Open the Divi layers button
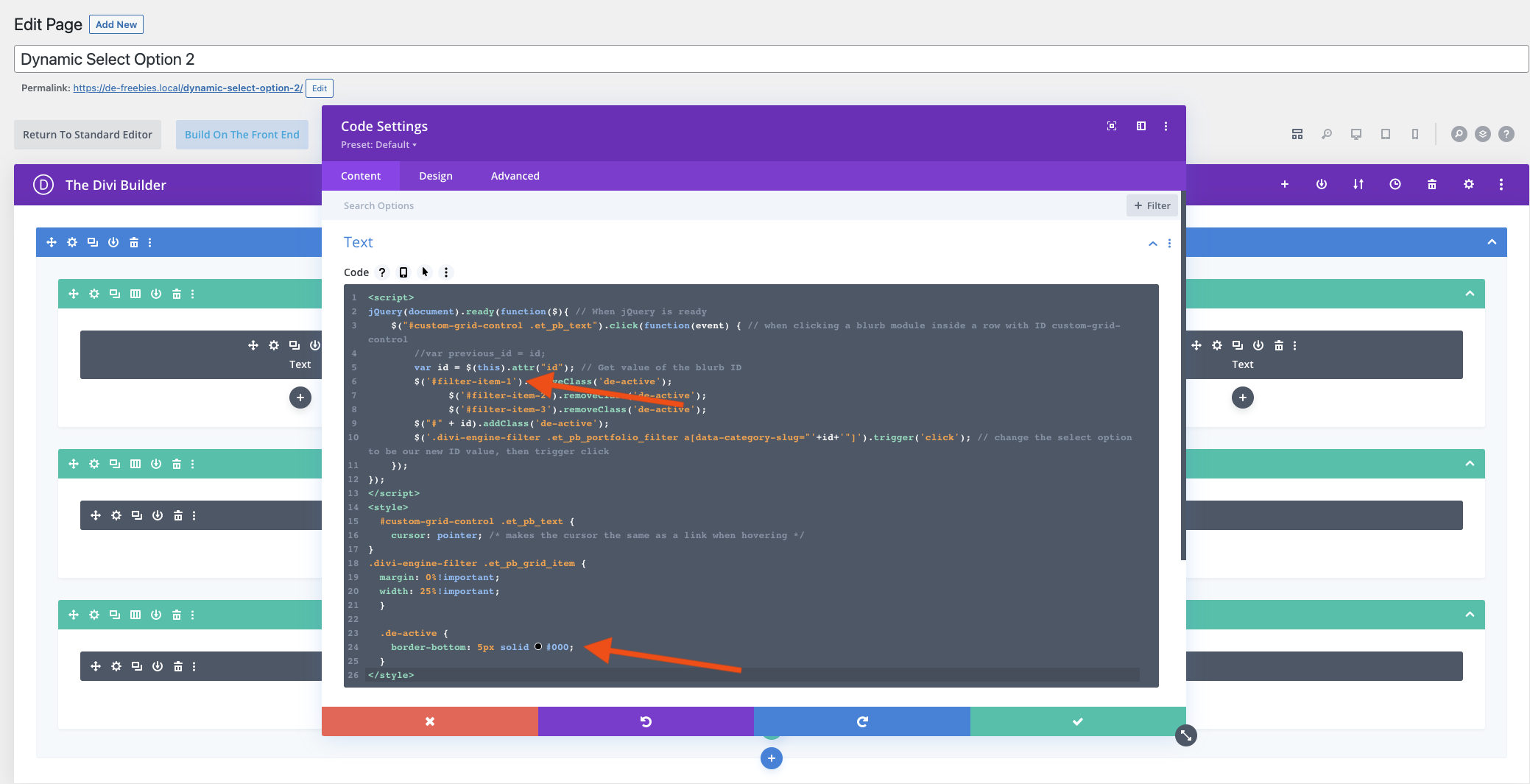Image resolution: width=1530 pixels, height=784 pixels. point(1483,134)
